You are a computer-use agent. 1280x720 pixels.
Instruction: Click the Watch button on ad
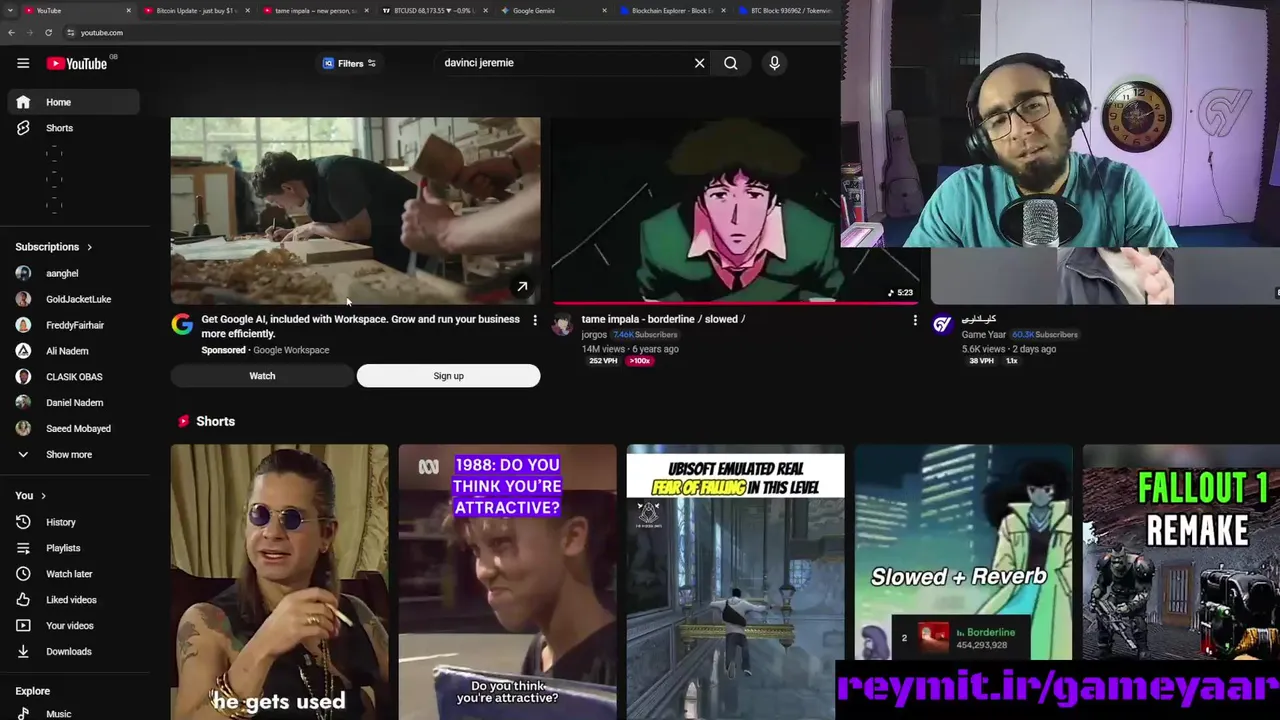[x=262, y=376]
